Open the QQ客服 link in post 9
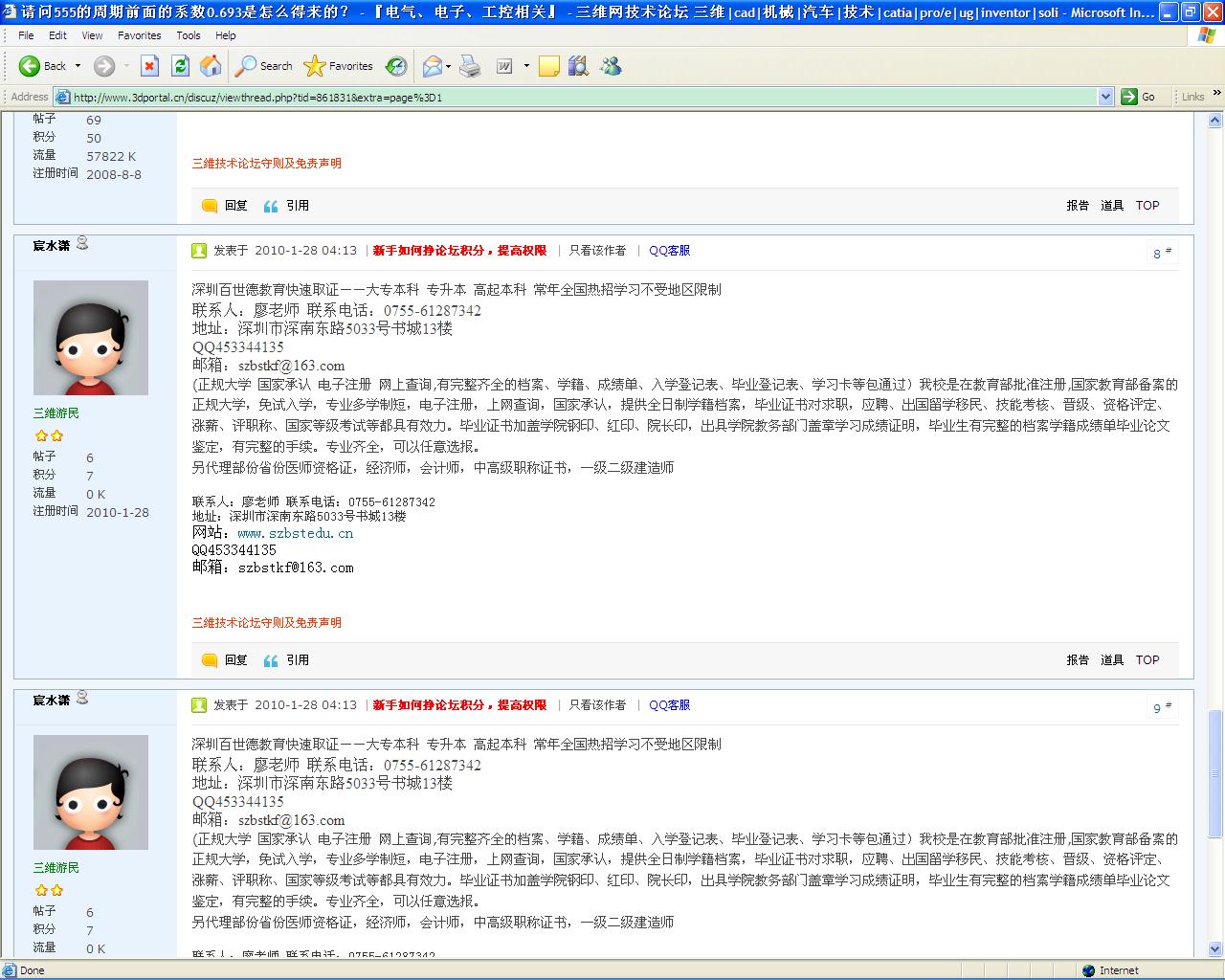 [x=669, y=705]
